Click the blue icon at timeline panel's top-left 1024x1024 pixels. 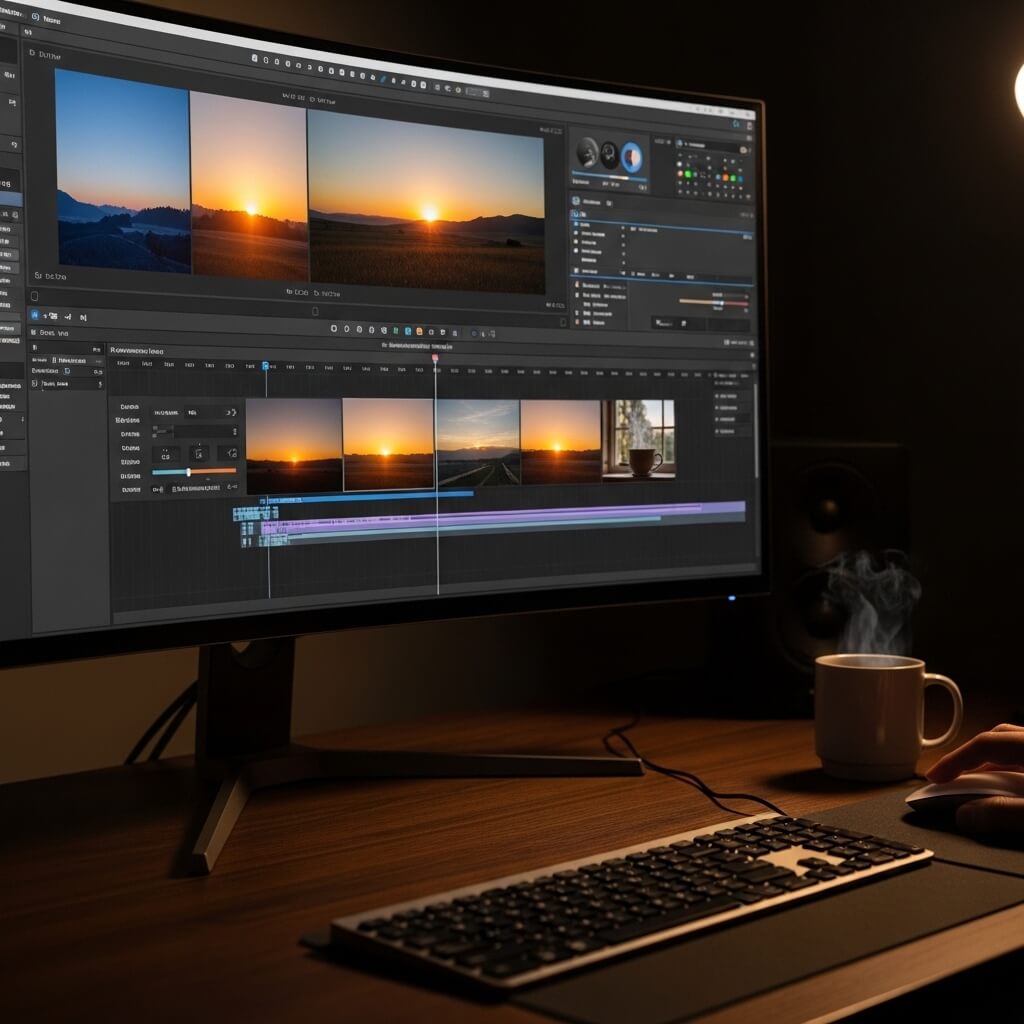pyautogui.click(x=35, y=312)
